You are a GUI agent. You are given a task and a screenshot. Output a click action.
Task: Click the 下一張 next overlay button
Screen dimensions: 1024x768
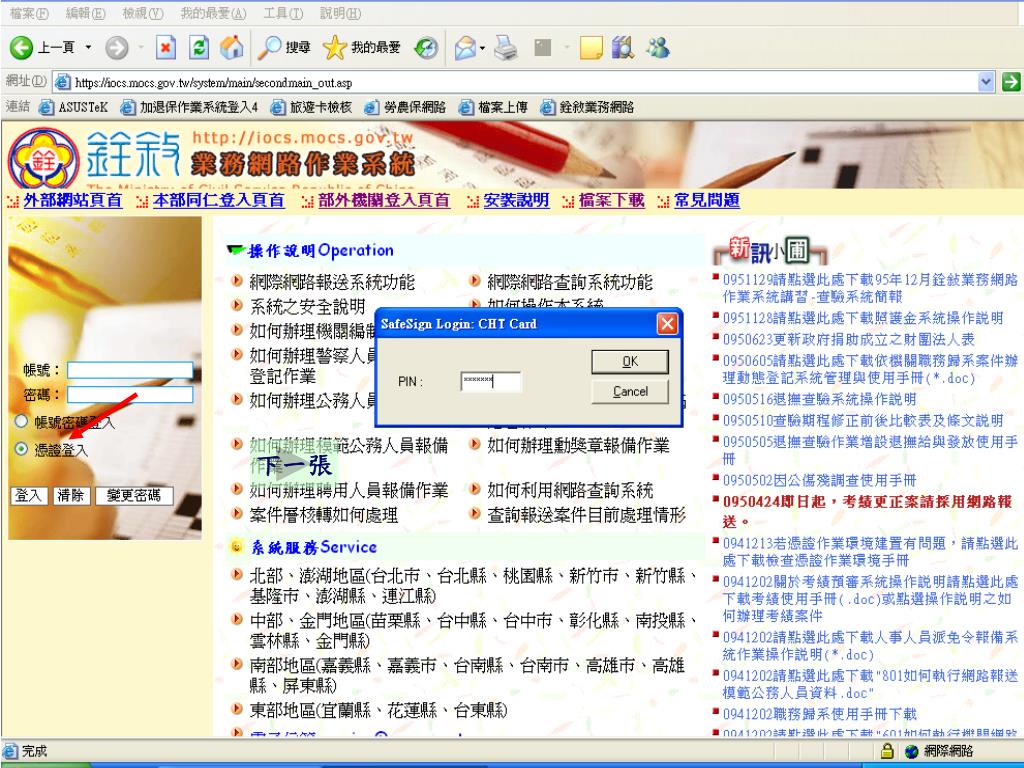(295, 466)
